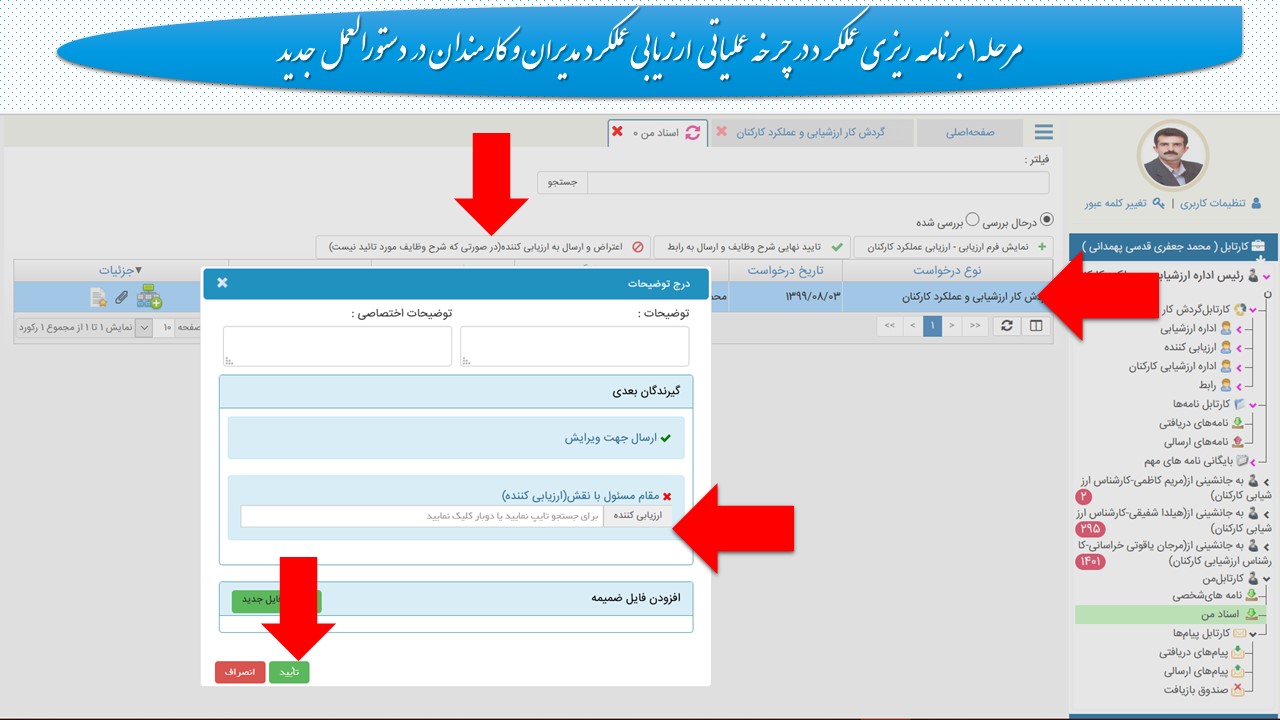Toggle the ارسال جهت ویرایش recipient option
1280x720 pixels.
coord(456,438)
